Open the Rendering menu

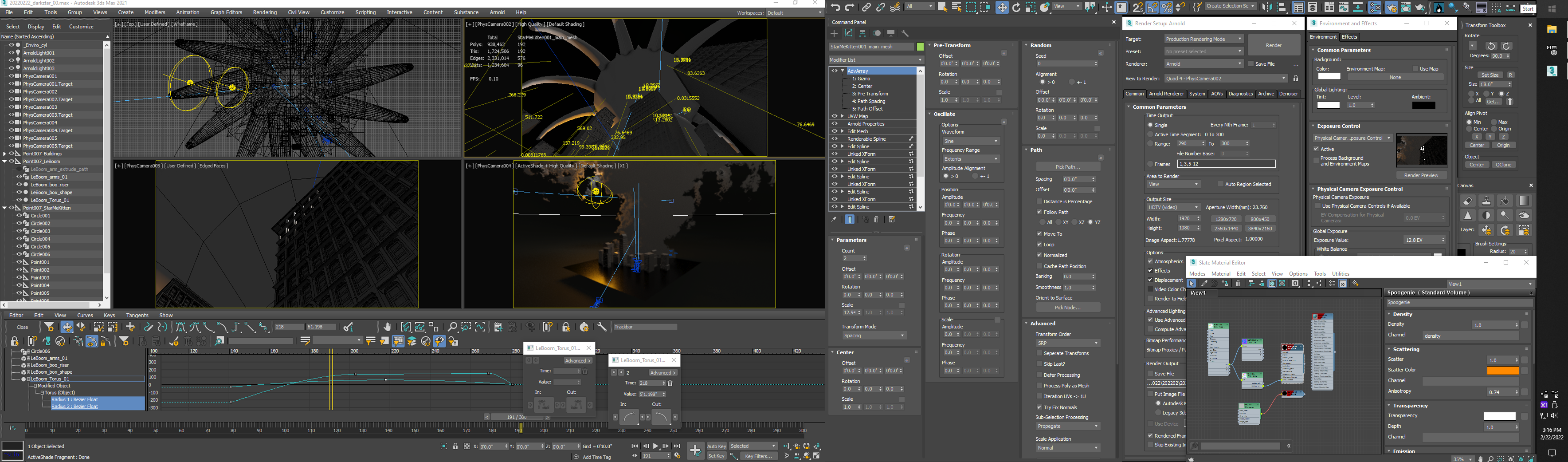265,12
